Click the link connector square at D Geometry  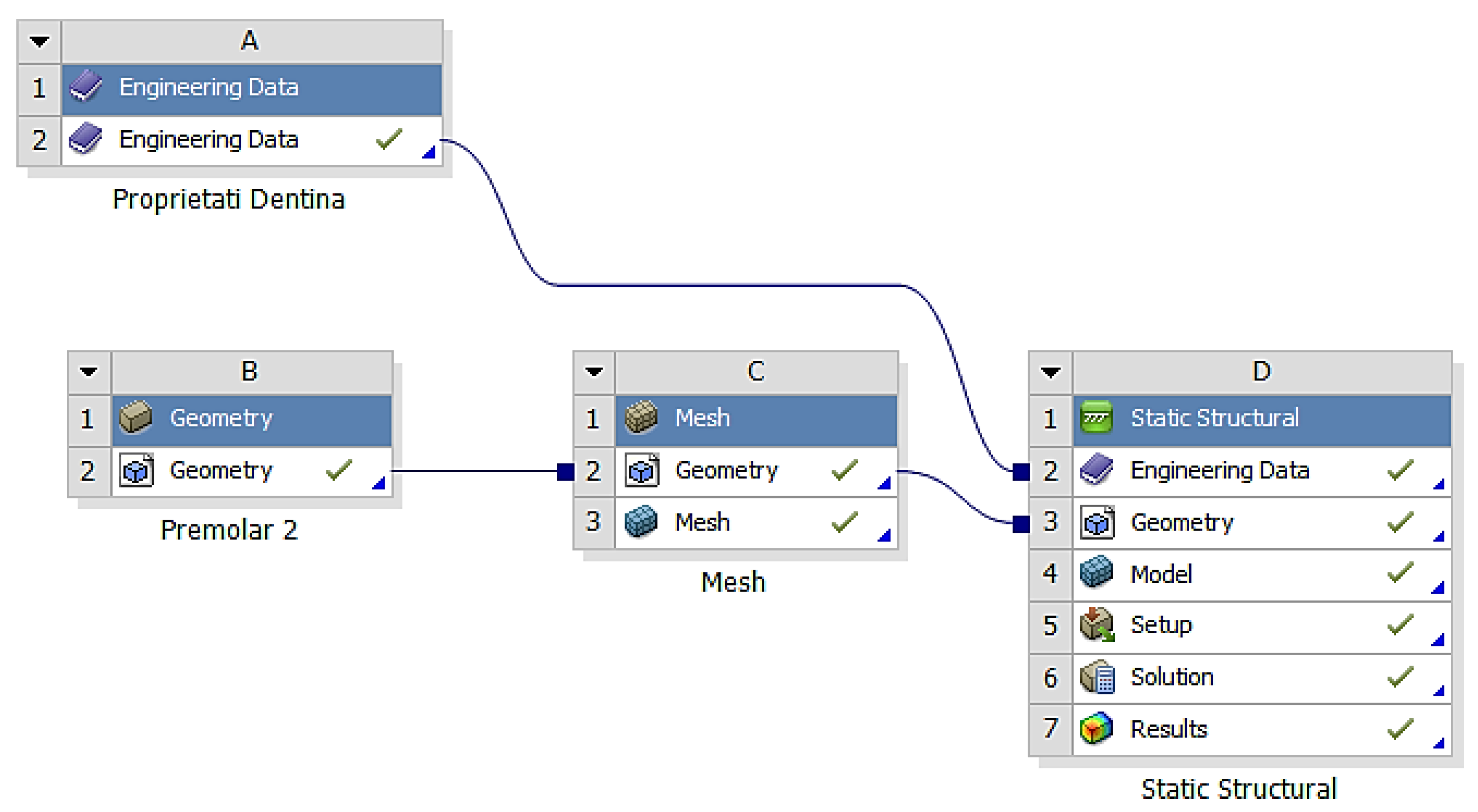point(1021,524)
